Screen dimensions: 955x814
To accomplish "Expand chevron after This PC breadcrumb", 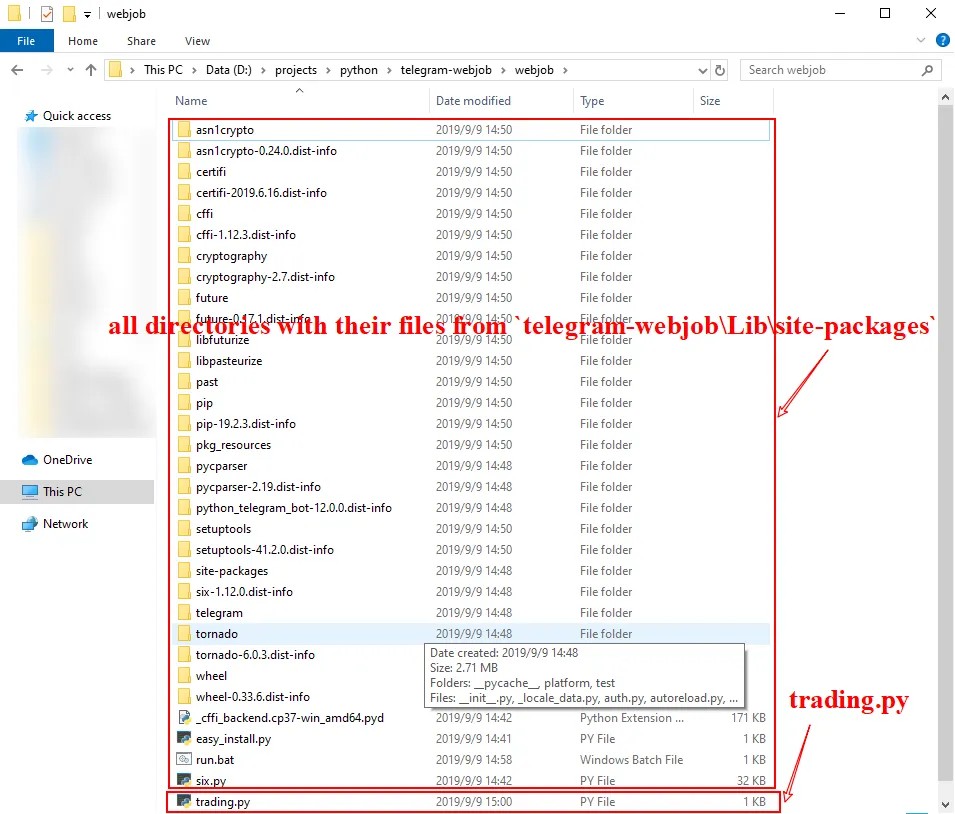I will coord(194,71).
